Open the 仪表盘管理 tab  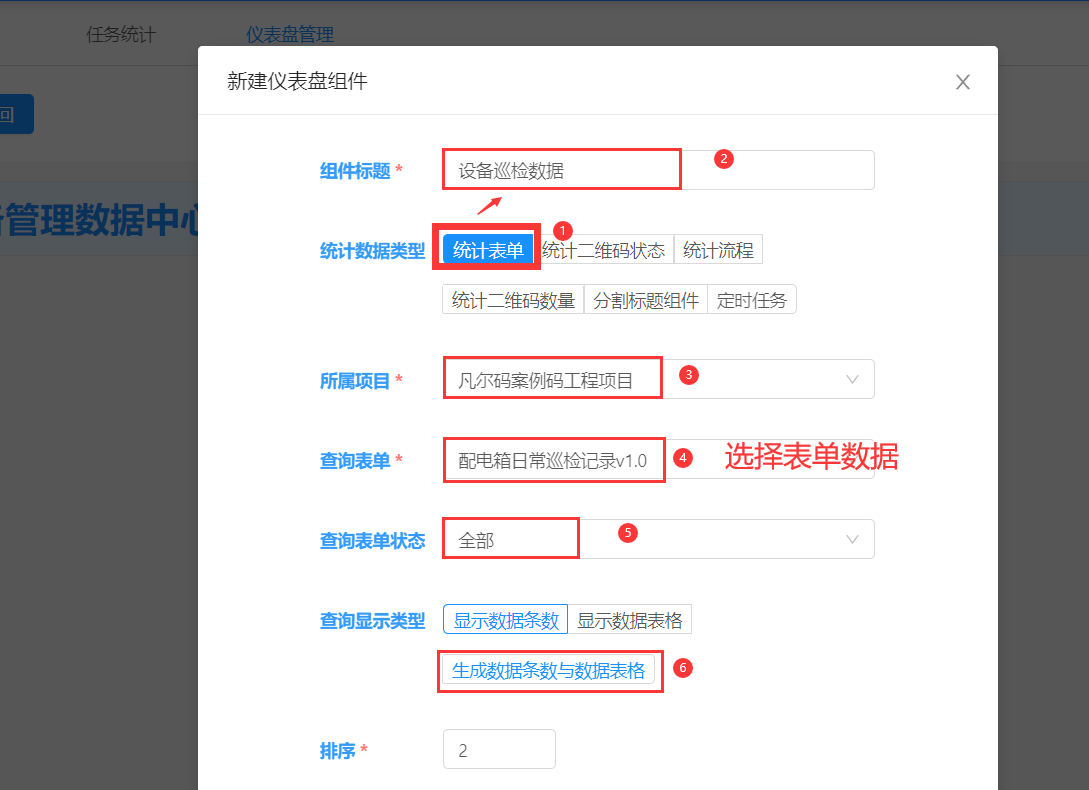pyautogui.click(x=290, y=35)
